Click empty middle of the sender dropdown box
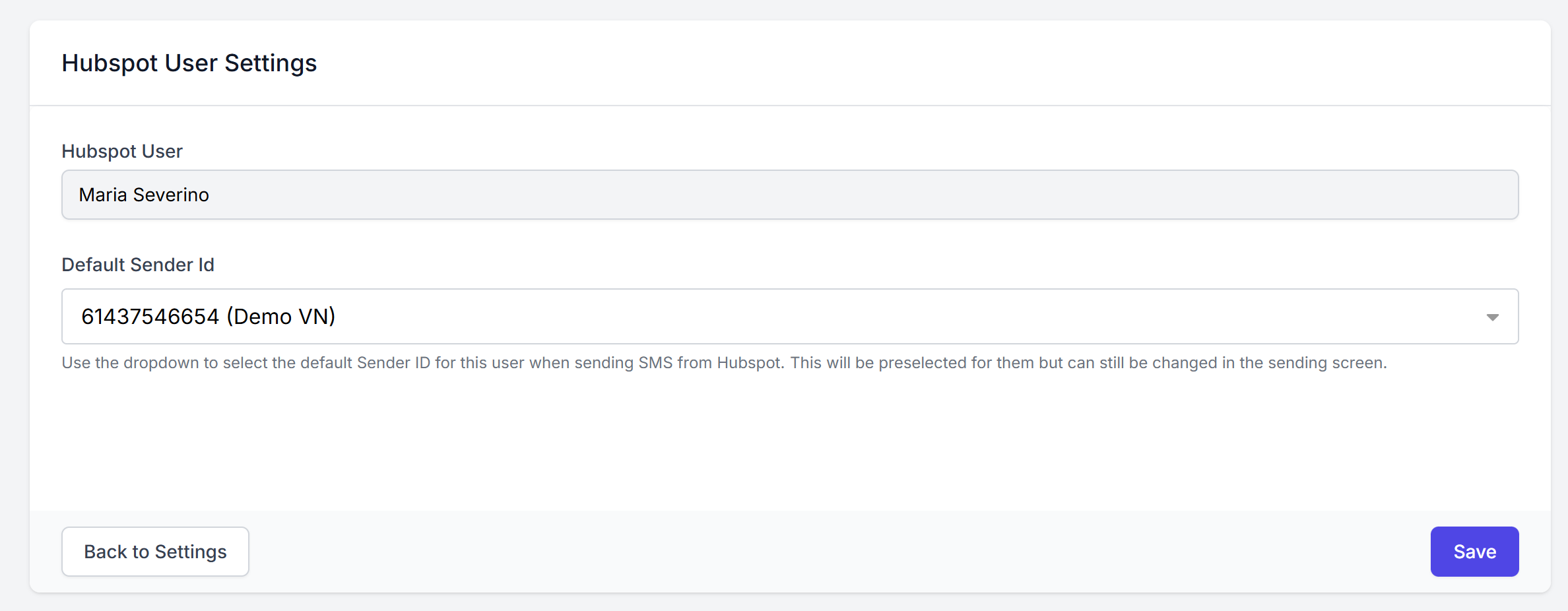 tap(858, 317)
